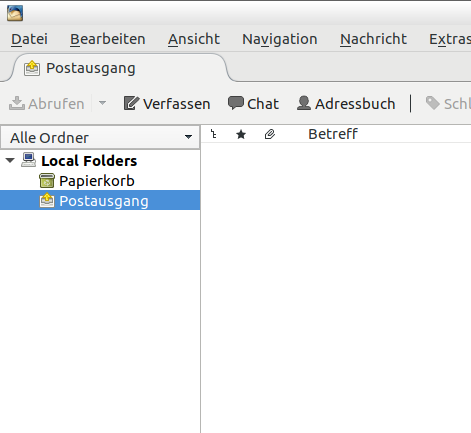Sort messages by the Betreff column
Screen dimensions: 471x433
pyautogui.click(x=333, y=134)
